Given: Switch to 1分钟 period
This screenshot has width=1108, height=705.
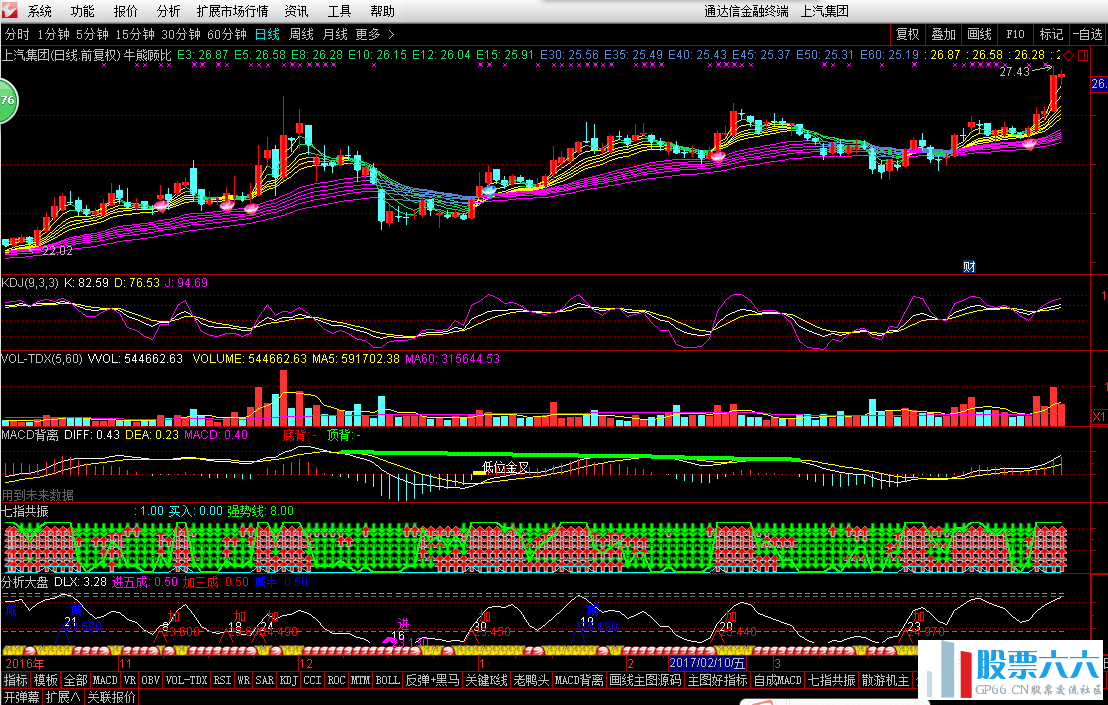Looking at the screenshot, I should coord(54,34).
